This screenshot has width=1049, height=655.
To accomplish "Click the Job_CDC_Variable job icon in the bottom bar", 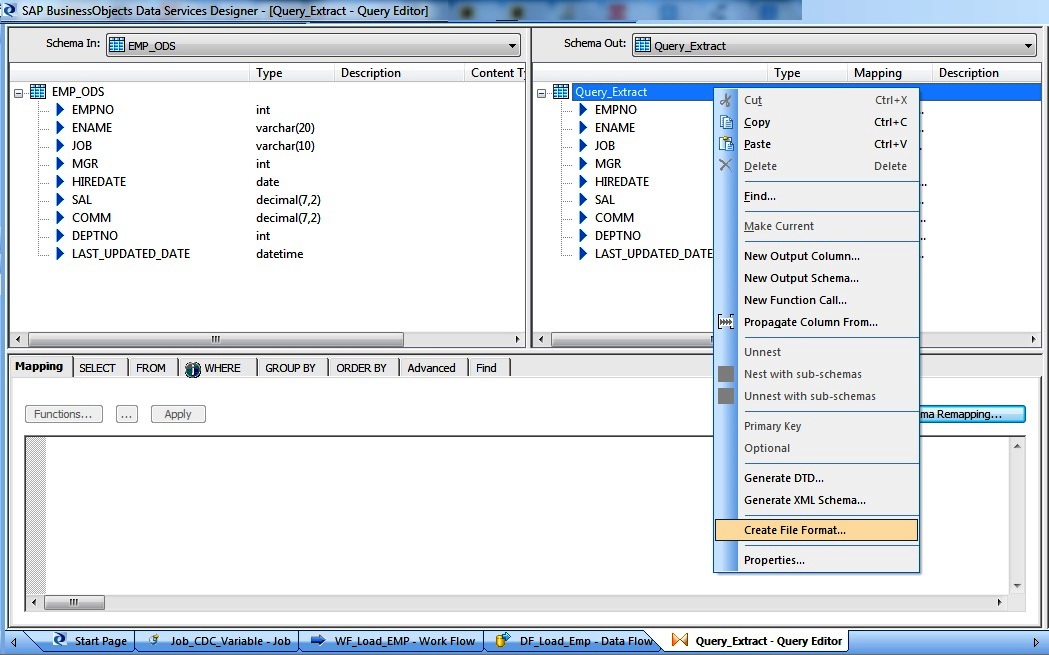I will pyautogui.click(x=154, y=640).
